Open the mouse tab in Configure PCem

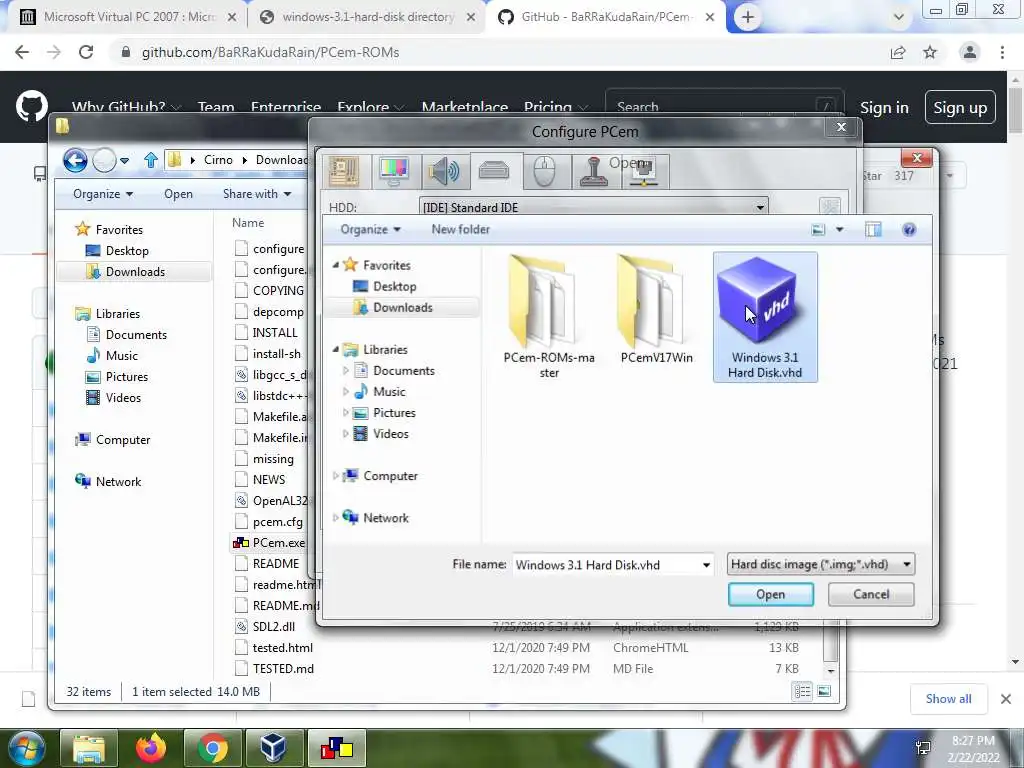click(x=544, y=172)
